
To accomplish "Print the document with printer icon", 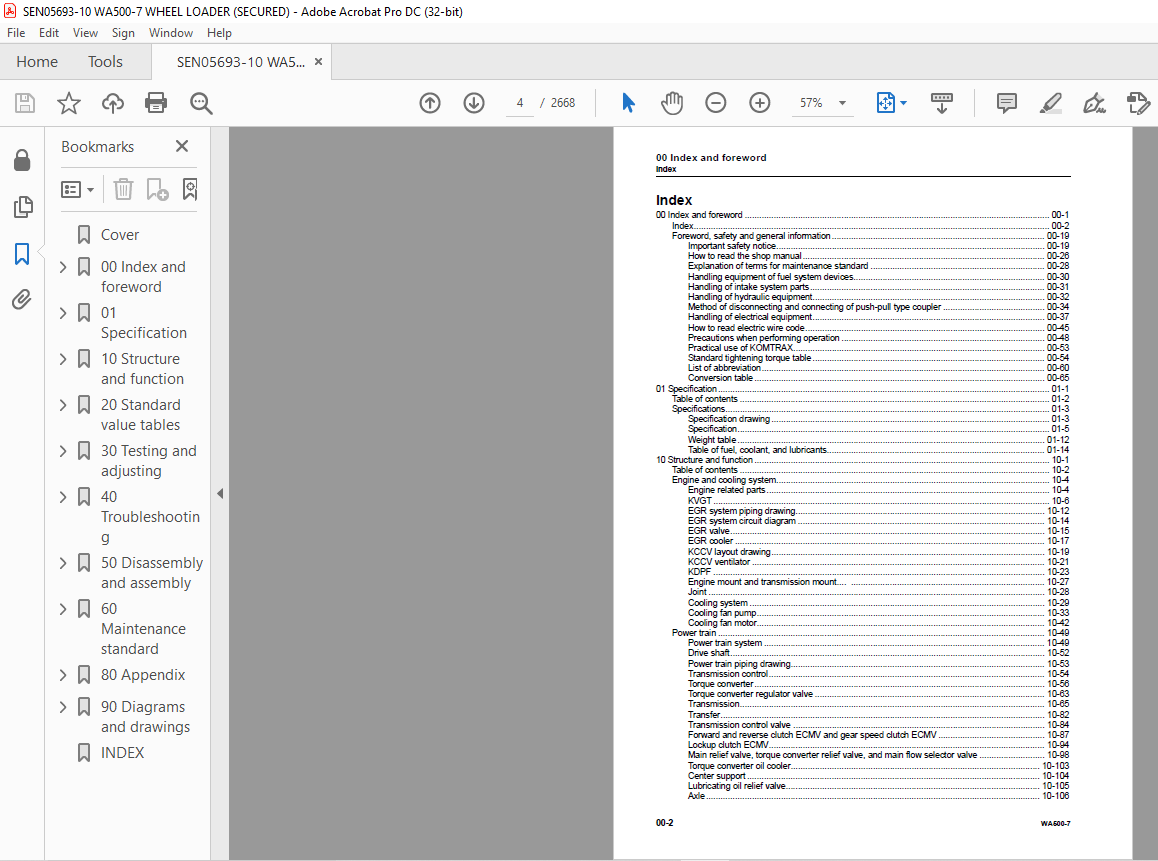I will (x=156, y=103).
